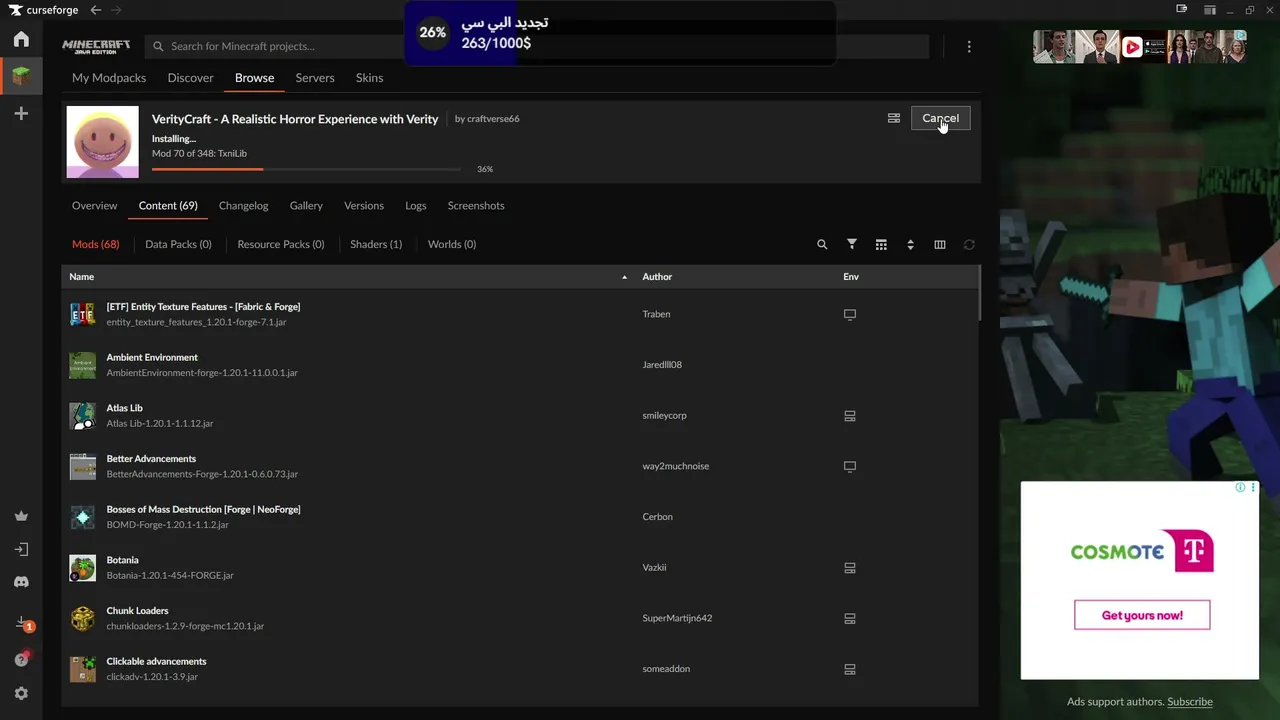Click the environment icon in way2muchnoise row

point(850,466)
